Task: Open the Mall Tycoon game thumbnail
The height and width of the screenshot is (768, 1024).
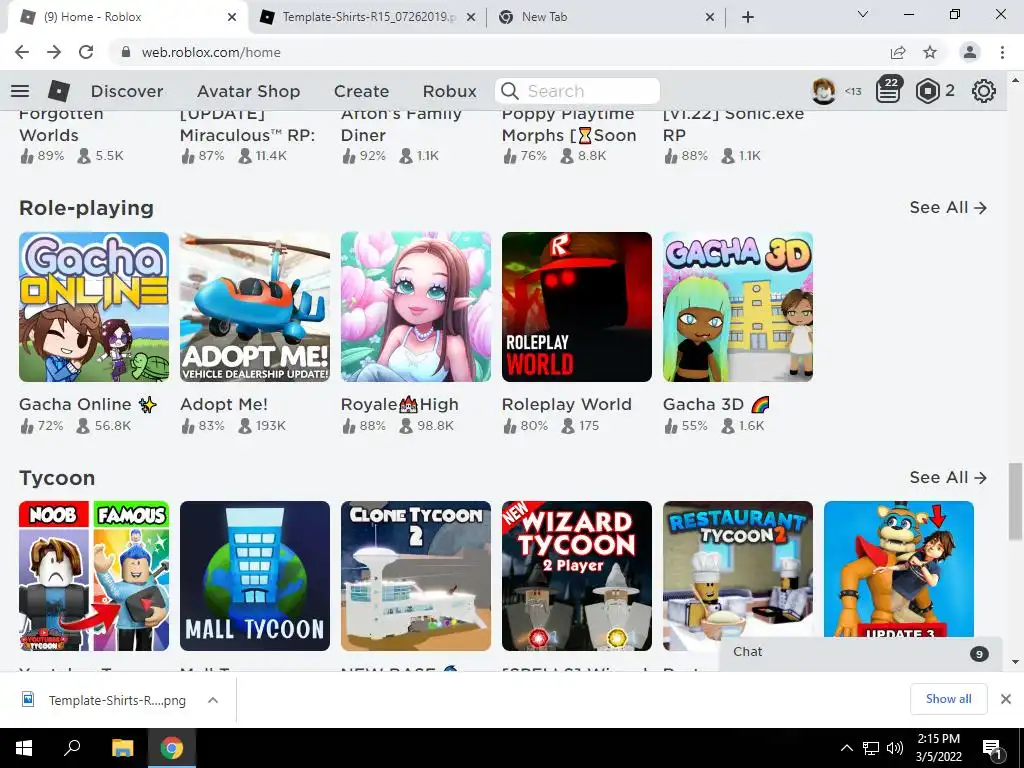Action: 255,576
